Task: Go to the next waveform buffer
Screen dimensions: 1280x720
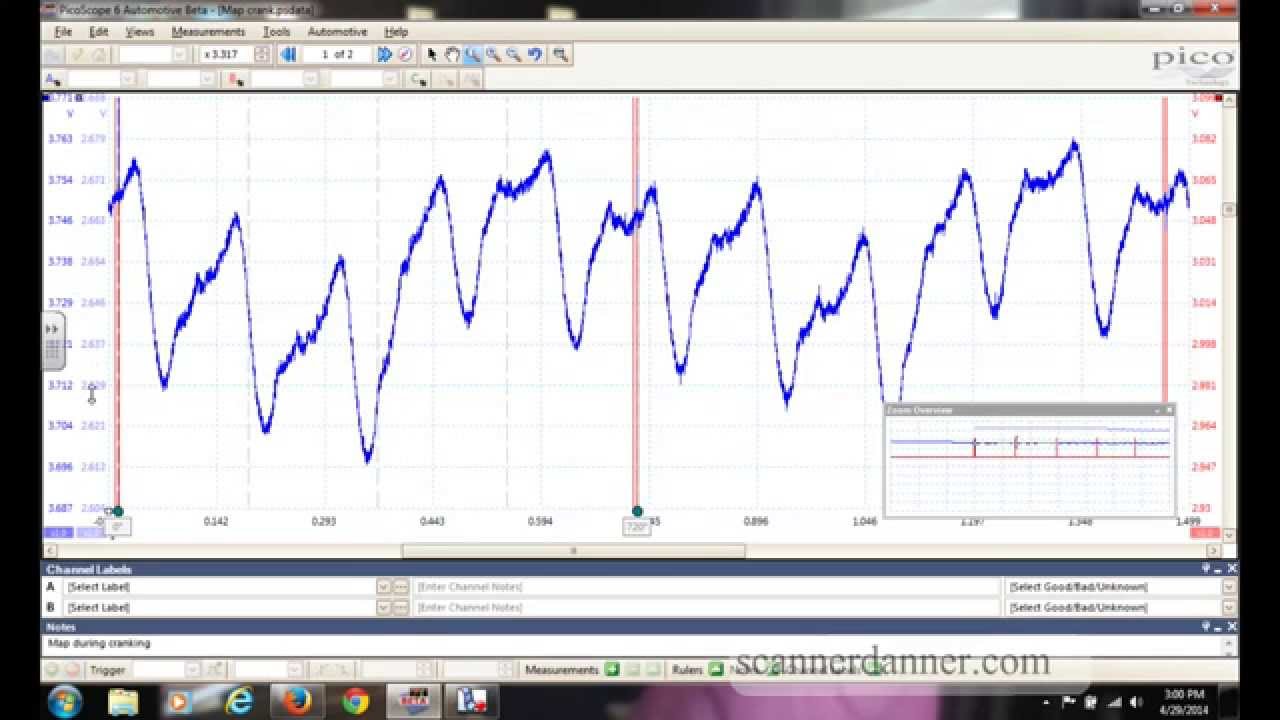Action: click(384, 55)
